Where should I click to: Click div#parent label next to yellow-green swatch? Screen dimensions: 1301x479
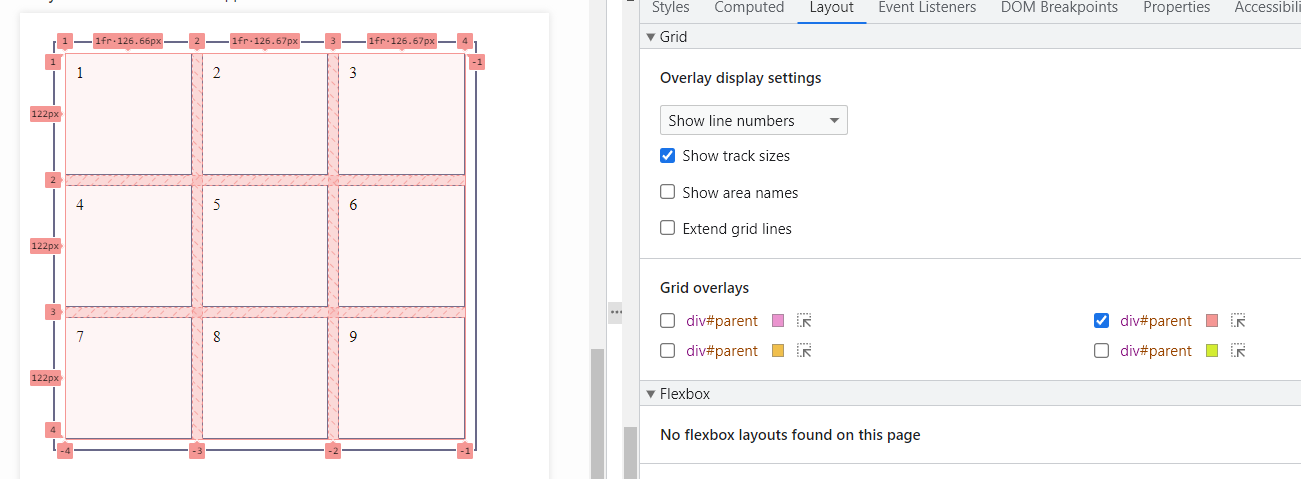click(x=1156, y=351)
